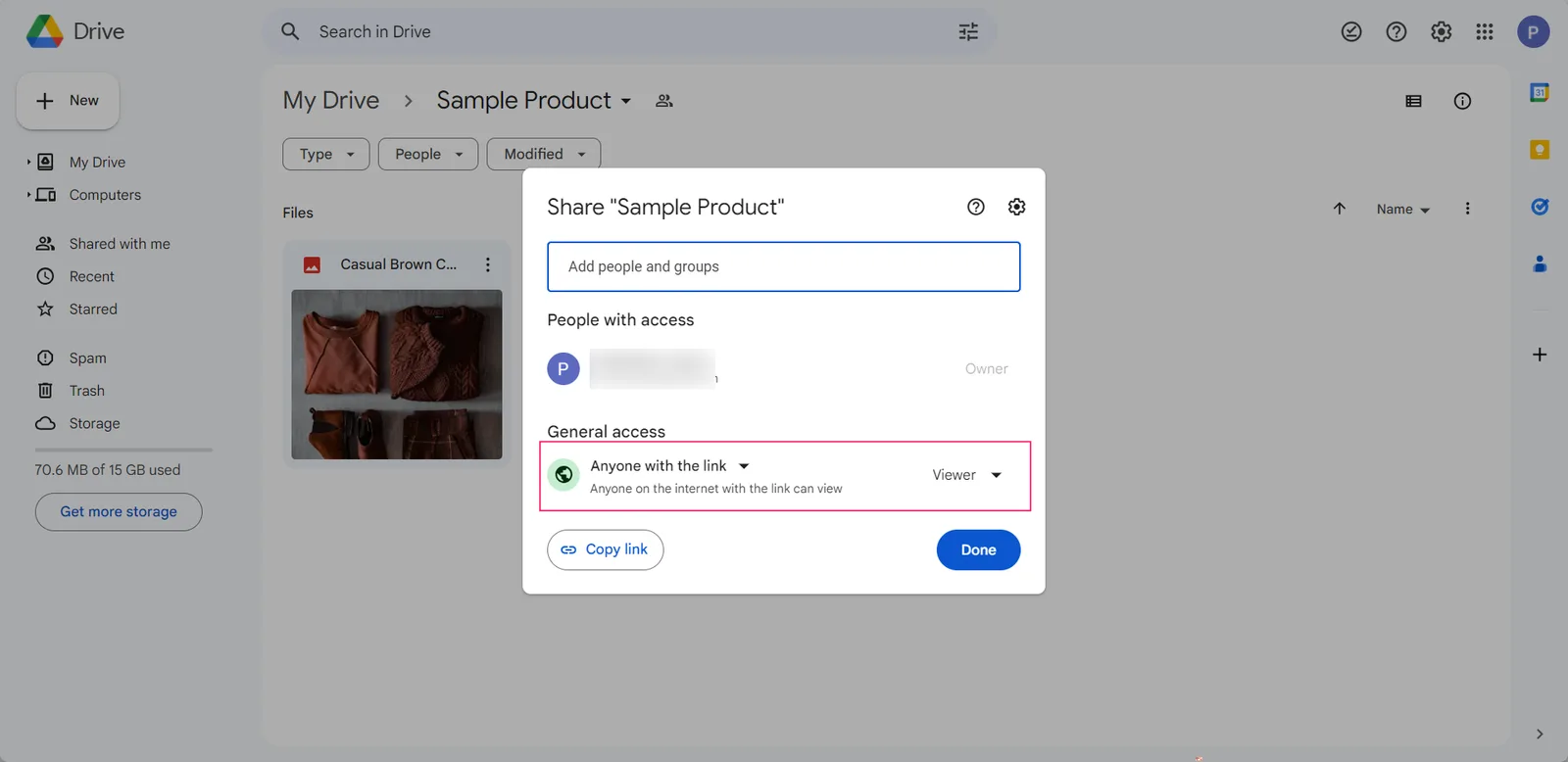Screen dimensions: 1568x762
Task: Change Viewer role dropdown
Action: point(966,475)
